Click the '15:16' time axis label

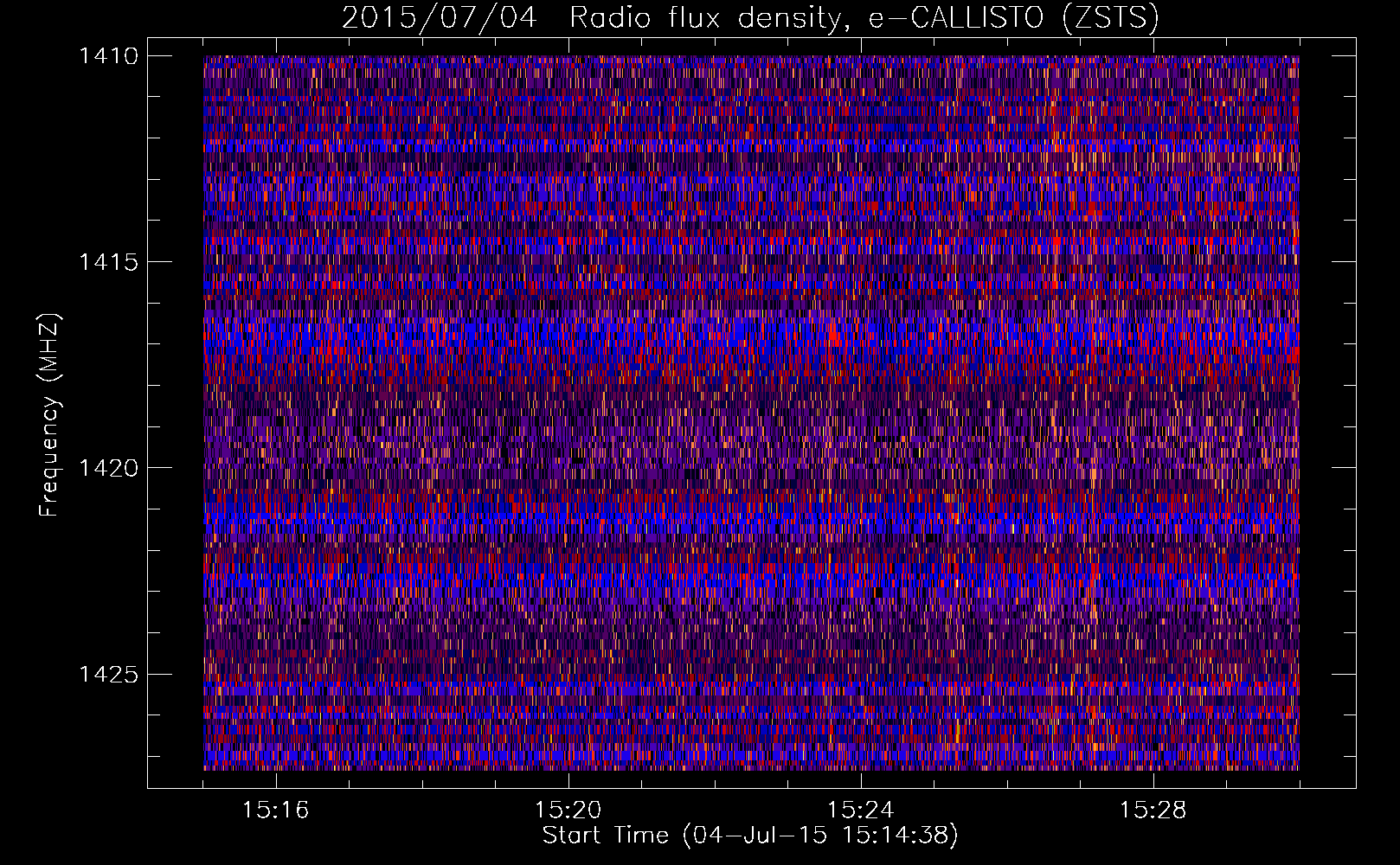pyautogui.click(x=276, y=811)
